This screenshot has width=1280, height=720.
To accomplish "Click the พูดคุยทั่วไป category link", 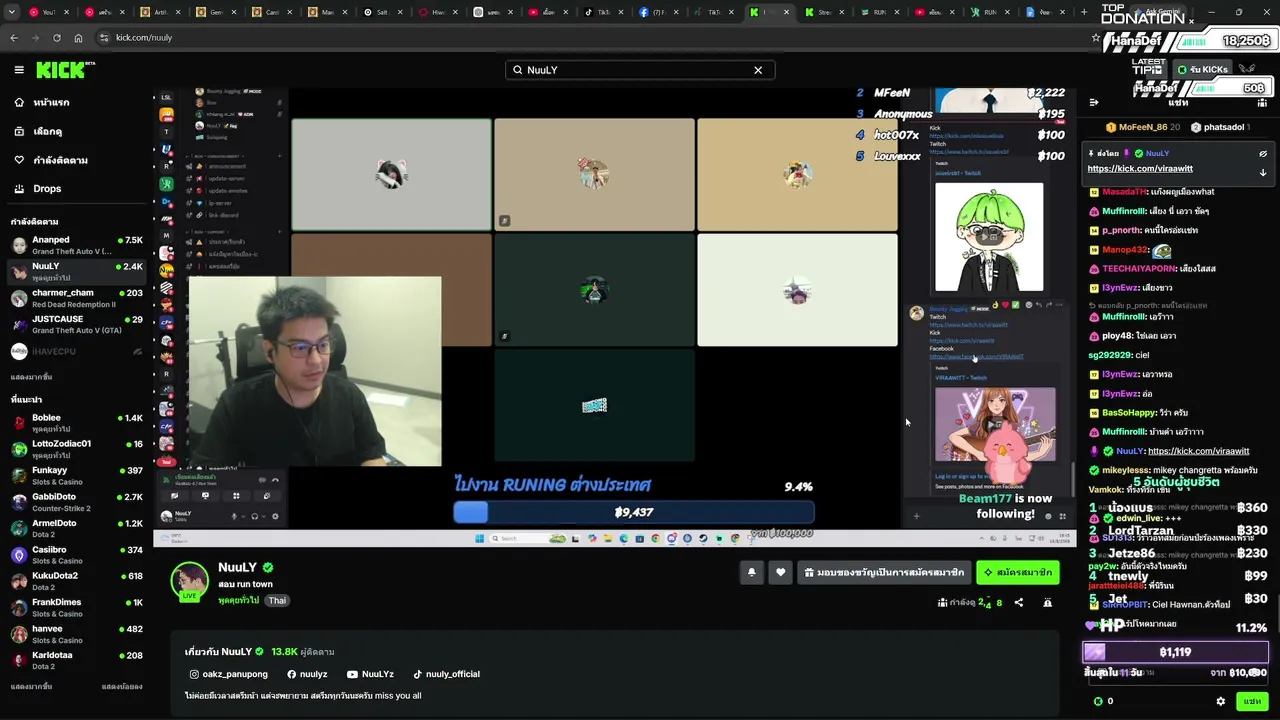I will 238,601.
